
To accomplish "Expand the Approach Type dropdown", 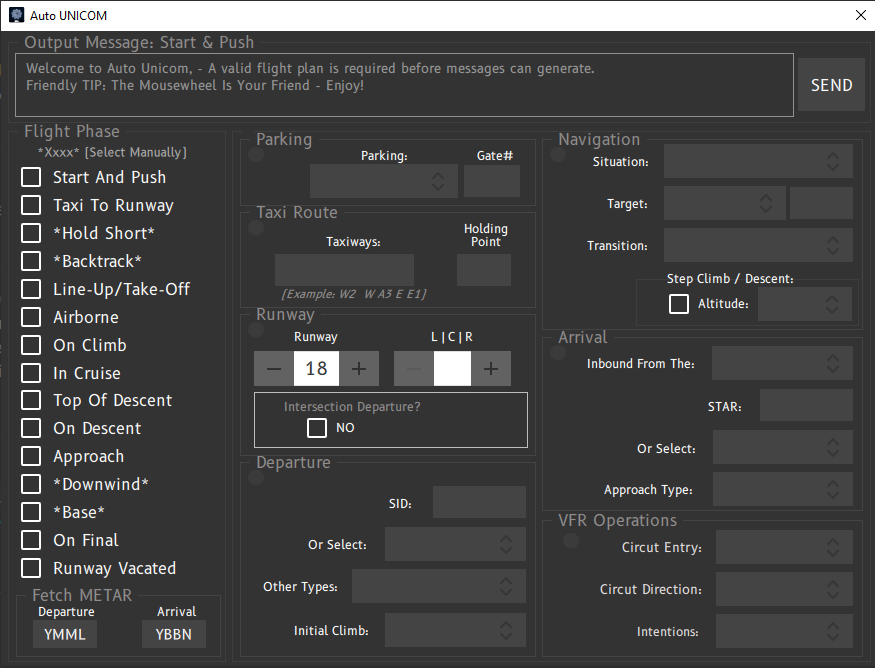I will coord(782,490).
